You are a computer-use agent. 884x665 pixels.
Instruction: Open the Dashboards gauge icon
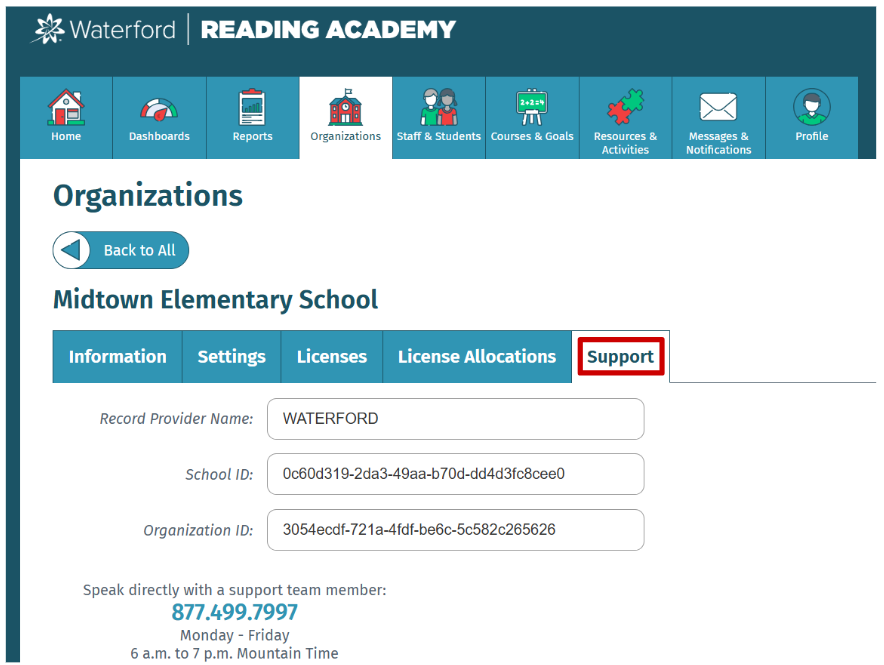(x=159, y=109)
